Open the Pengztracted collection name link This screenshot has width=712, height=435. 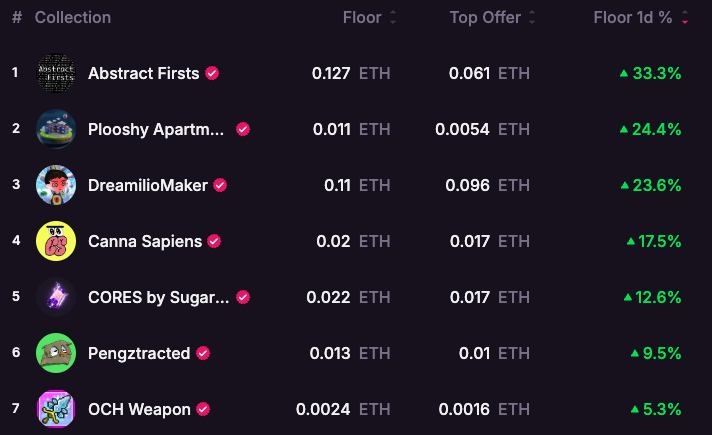tap(139, 353)
